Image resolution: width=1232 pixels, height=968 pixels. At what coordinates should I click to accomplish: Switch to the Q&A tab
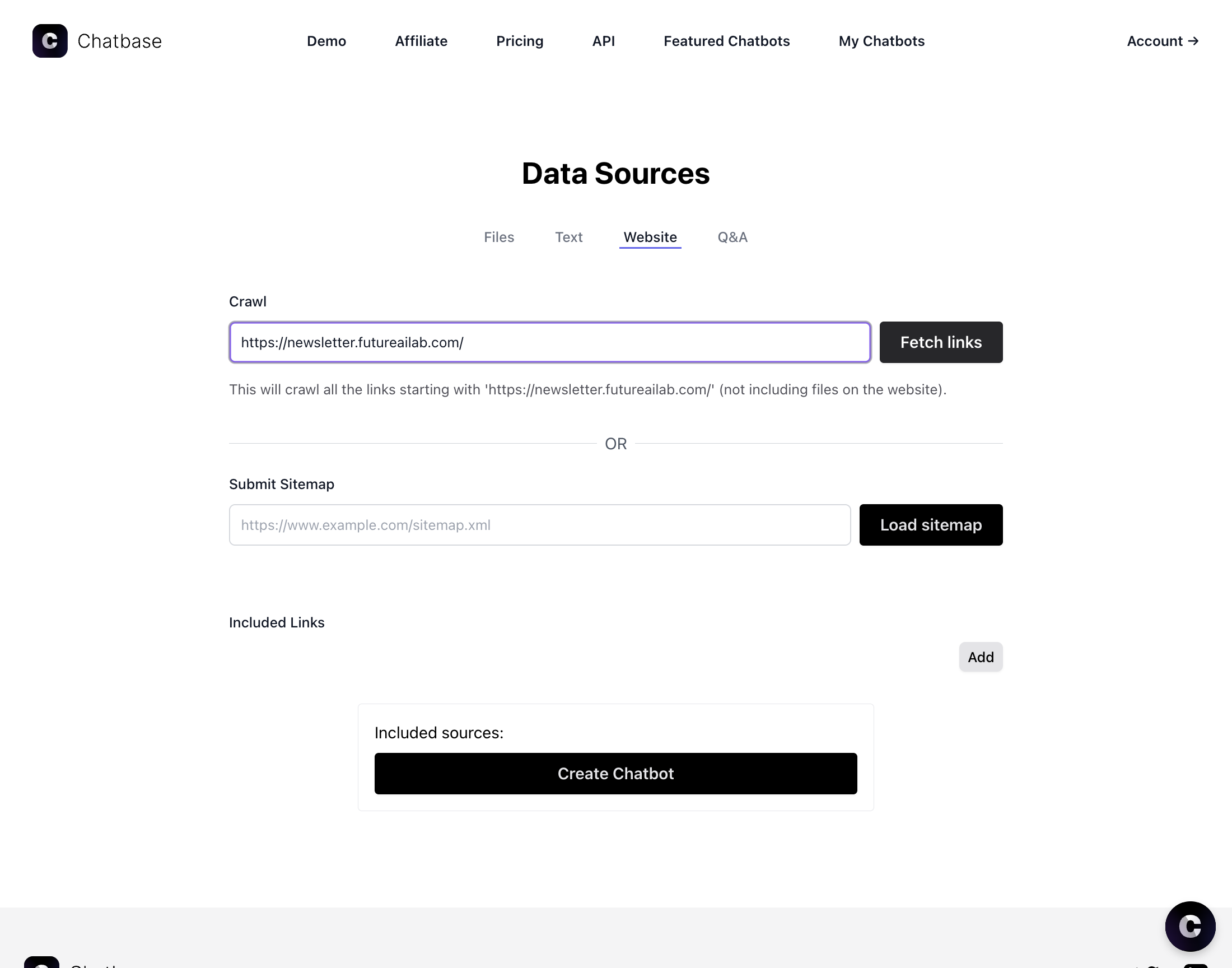tap(732, 237)
